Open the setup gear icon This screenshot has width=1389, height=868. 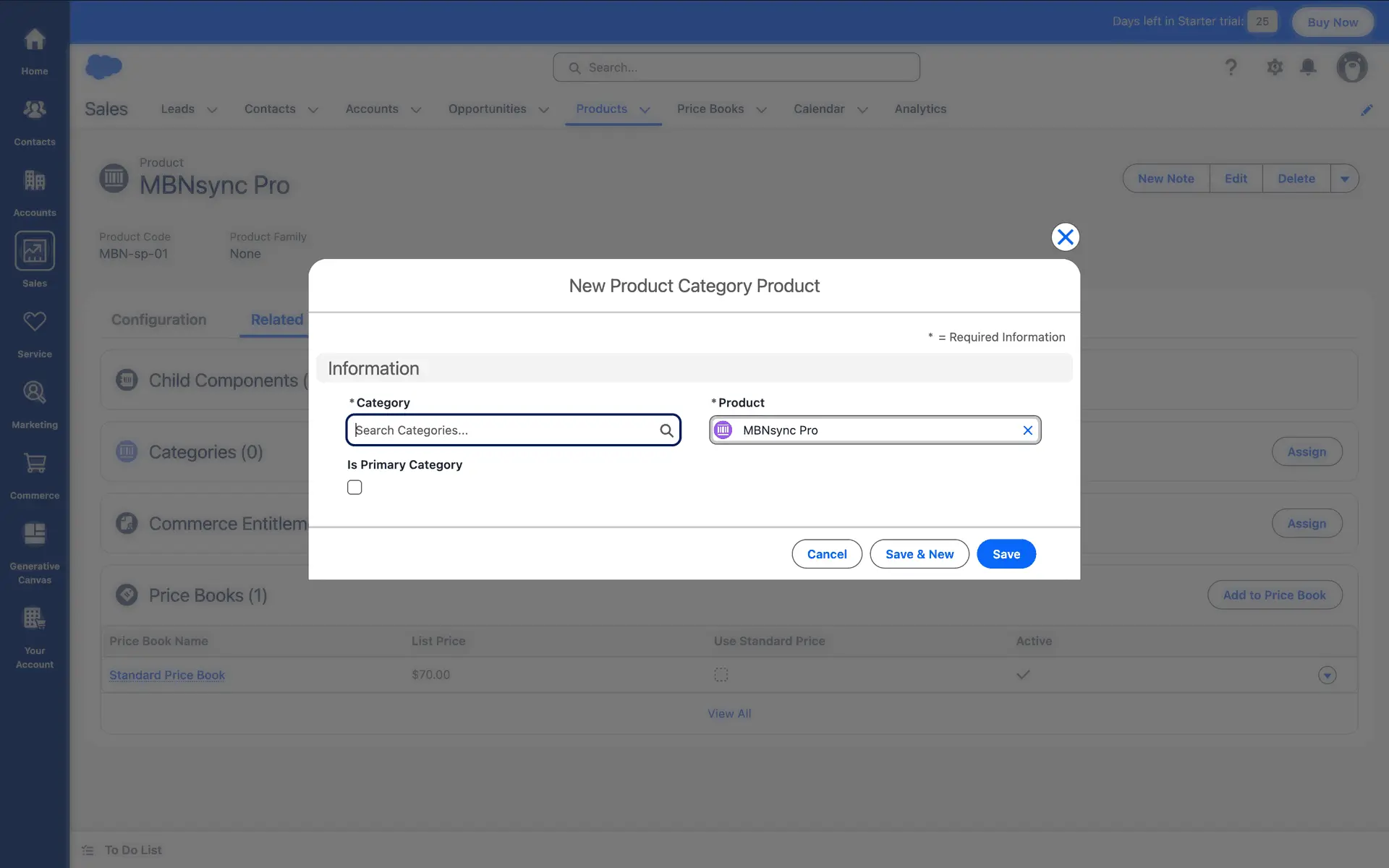point(1275,67)
